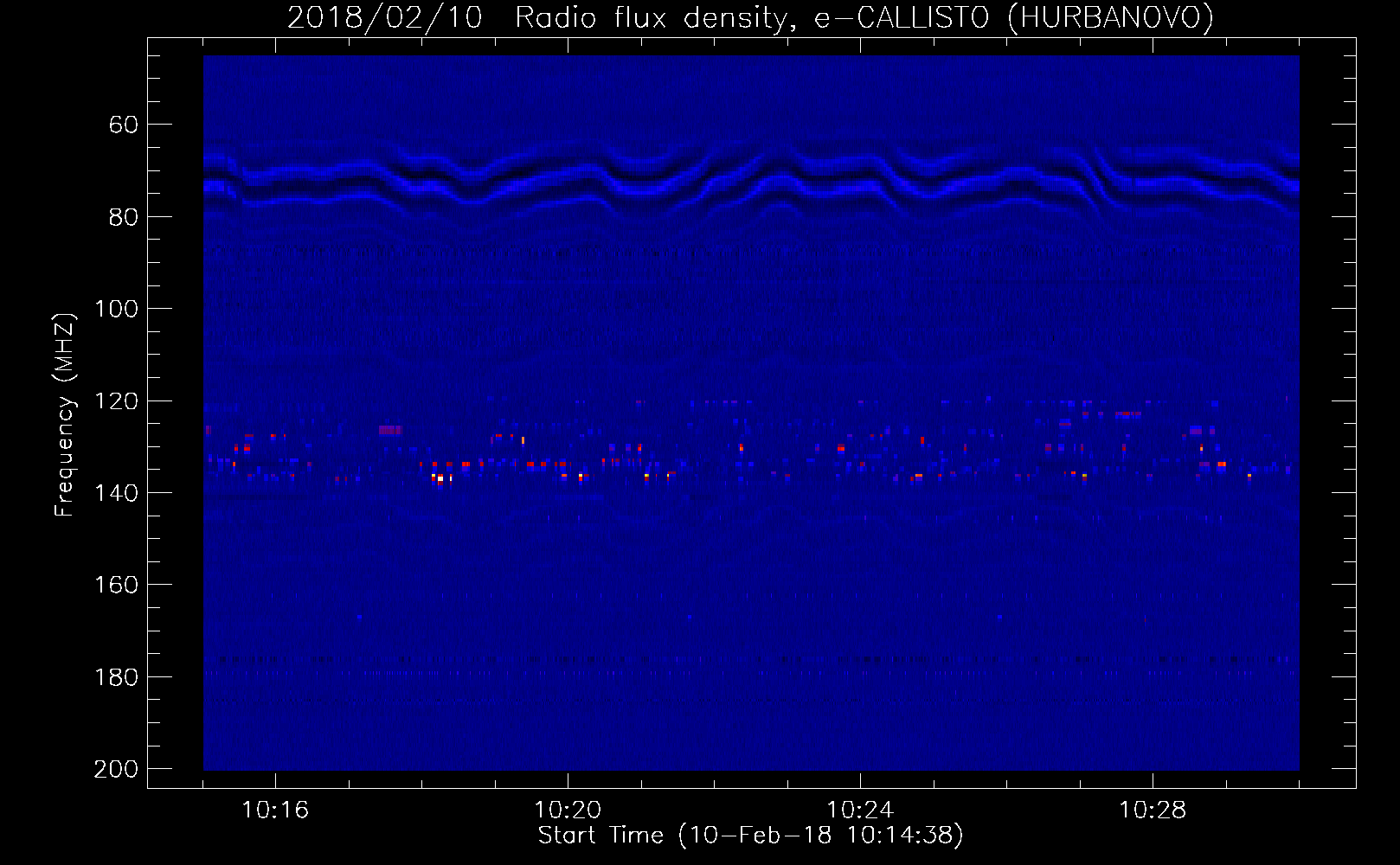Click the plot title mentioning e-CALLISTO (HURBANOVO)
The image size is (1400, 865).
point(750,18)
